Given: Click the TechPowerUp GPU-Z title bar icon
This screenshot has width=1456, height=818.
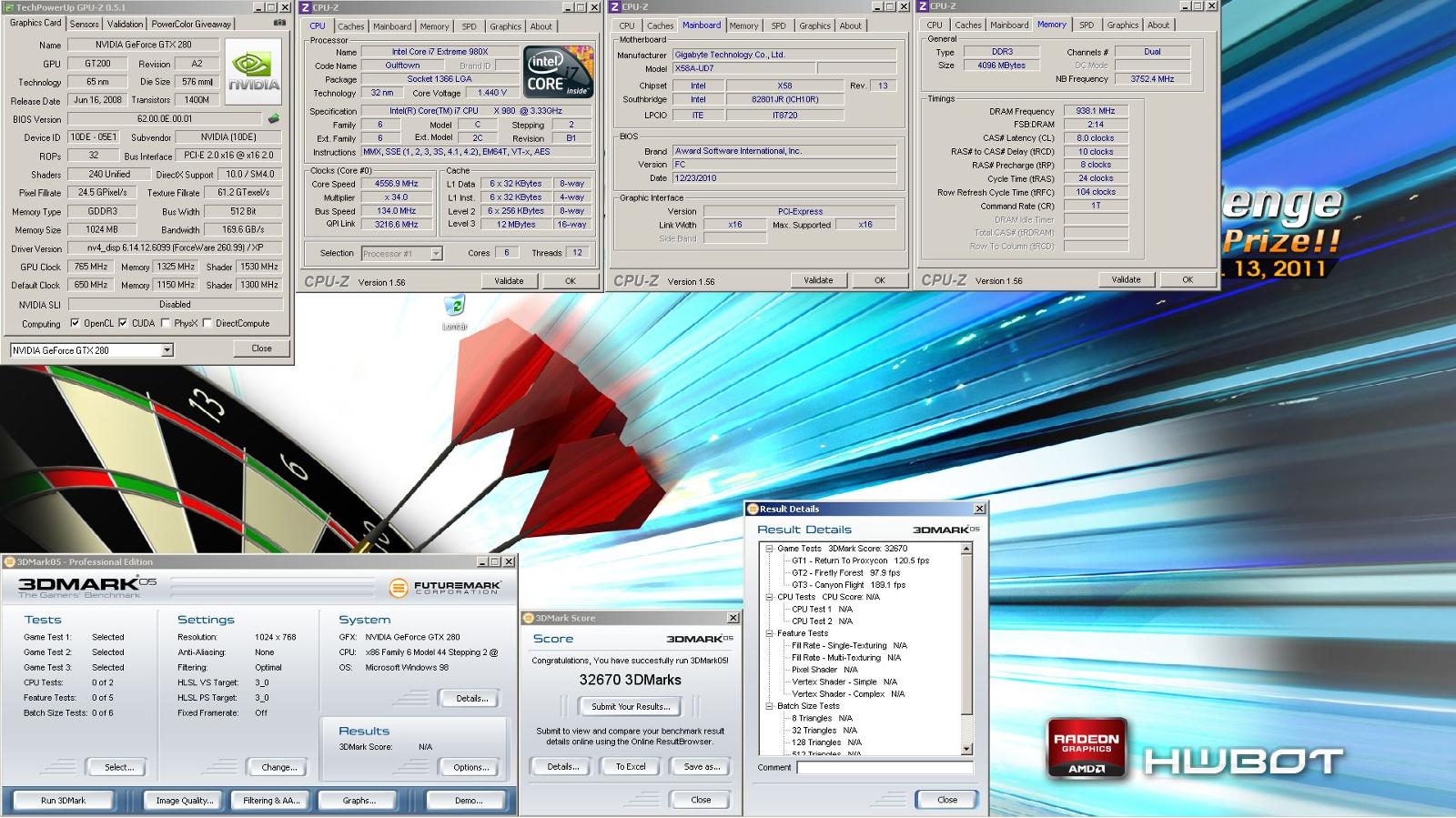Looking at the screenshot, I should click(x=8, y=7).
